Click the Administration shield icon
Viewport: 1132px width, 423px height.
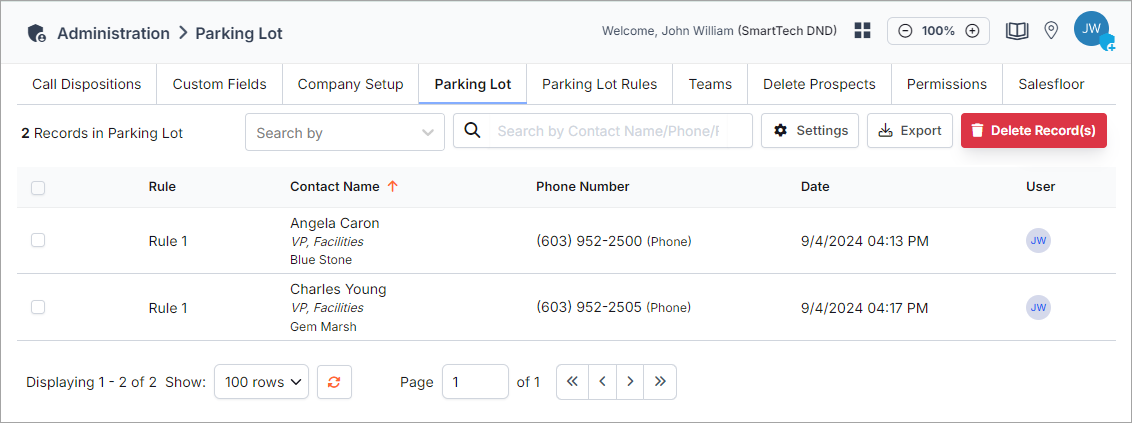pyautogui.click(x=37, y=33)
